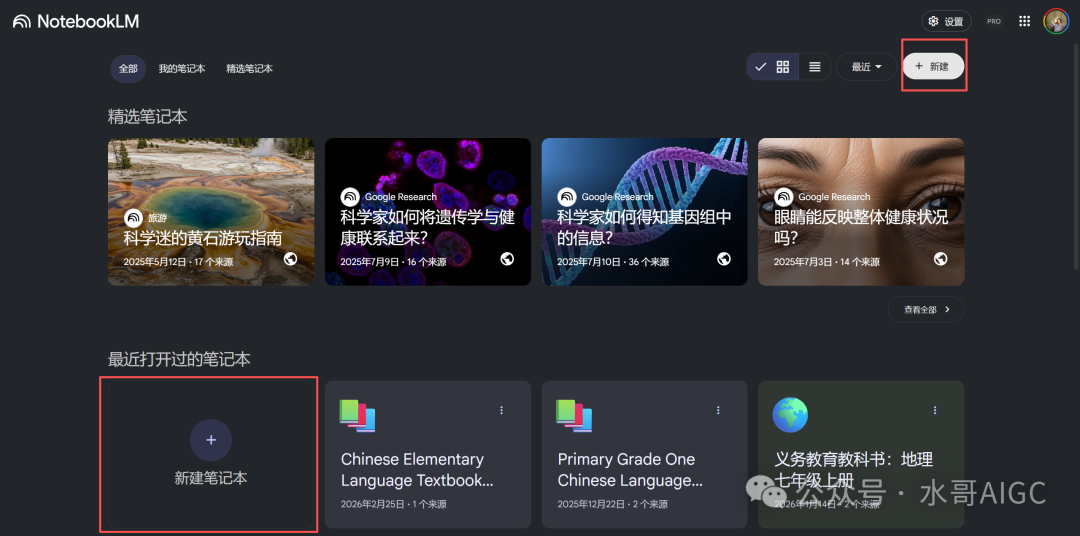Open Chinese Elementary Language Textbook notebook
The height and width of the screenshot is (536, 1080).
point(428,454)
